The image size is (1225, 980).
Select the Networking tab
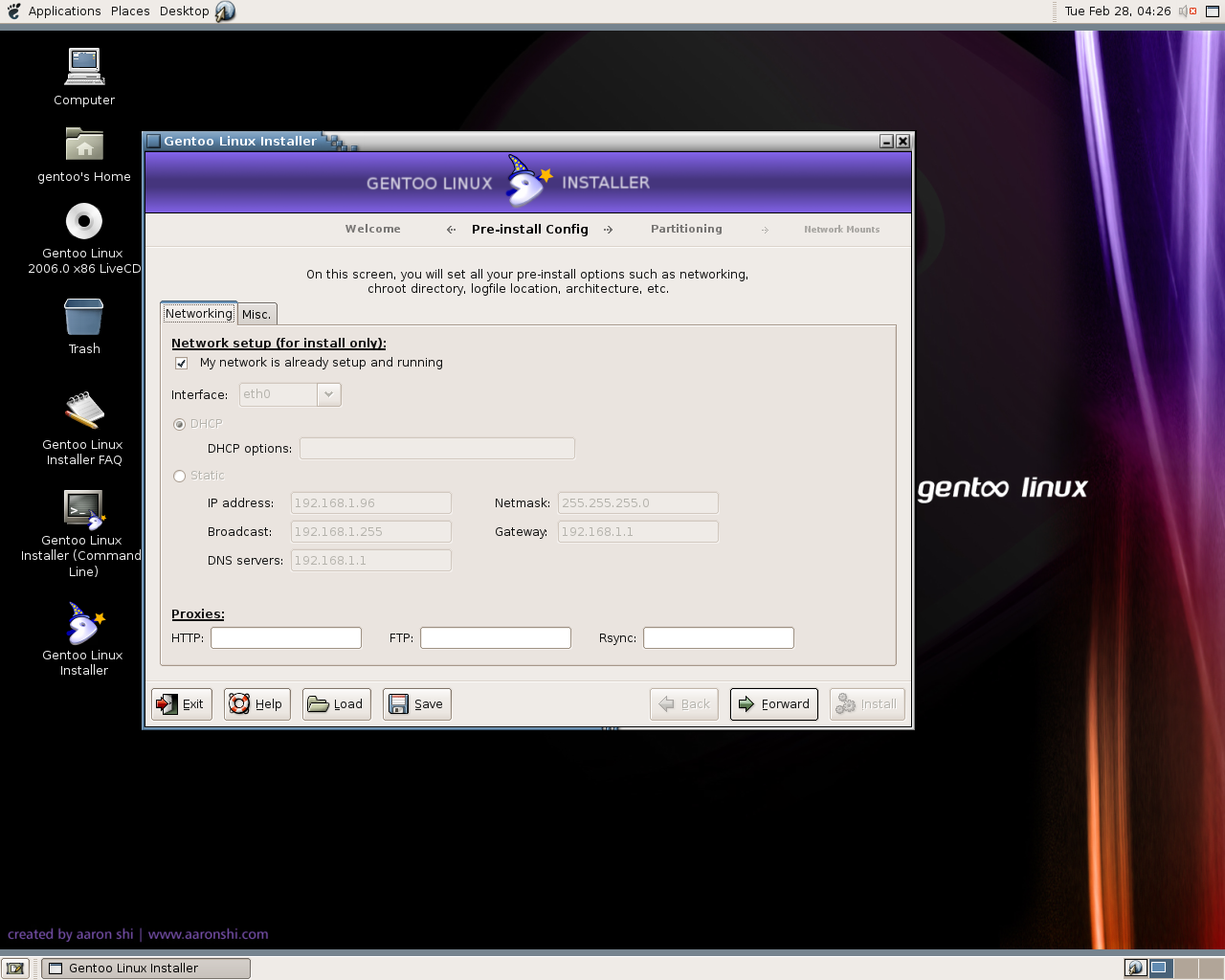(199, 313)
